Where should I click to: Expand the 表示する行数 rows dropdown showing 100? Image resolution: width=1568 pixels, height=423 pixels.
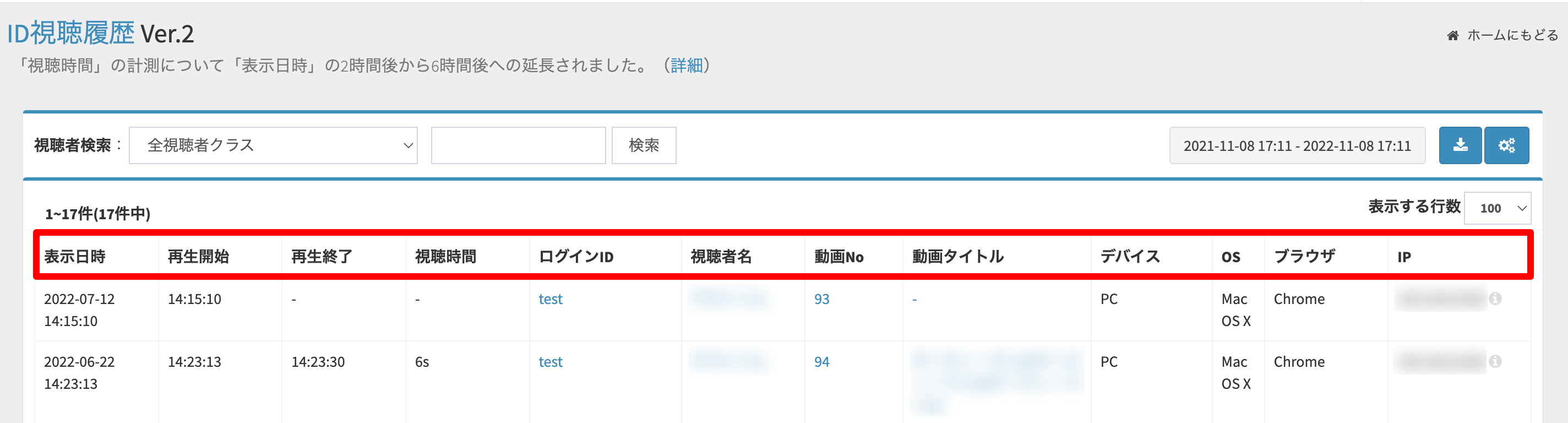[1497, 208]
